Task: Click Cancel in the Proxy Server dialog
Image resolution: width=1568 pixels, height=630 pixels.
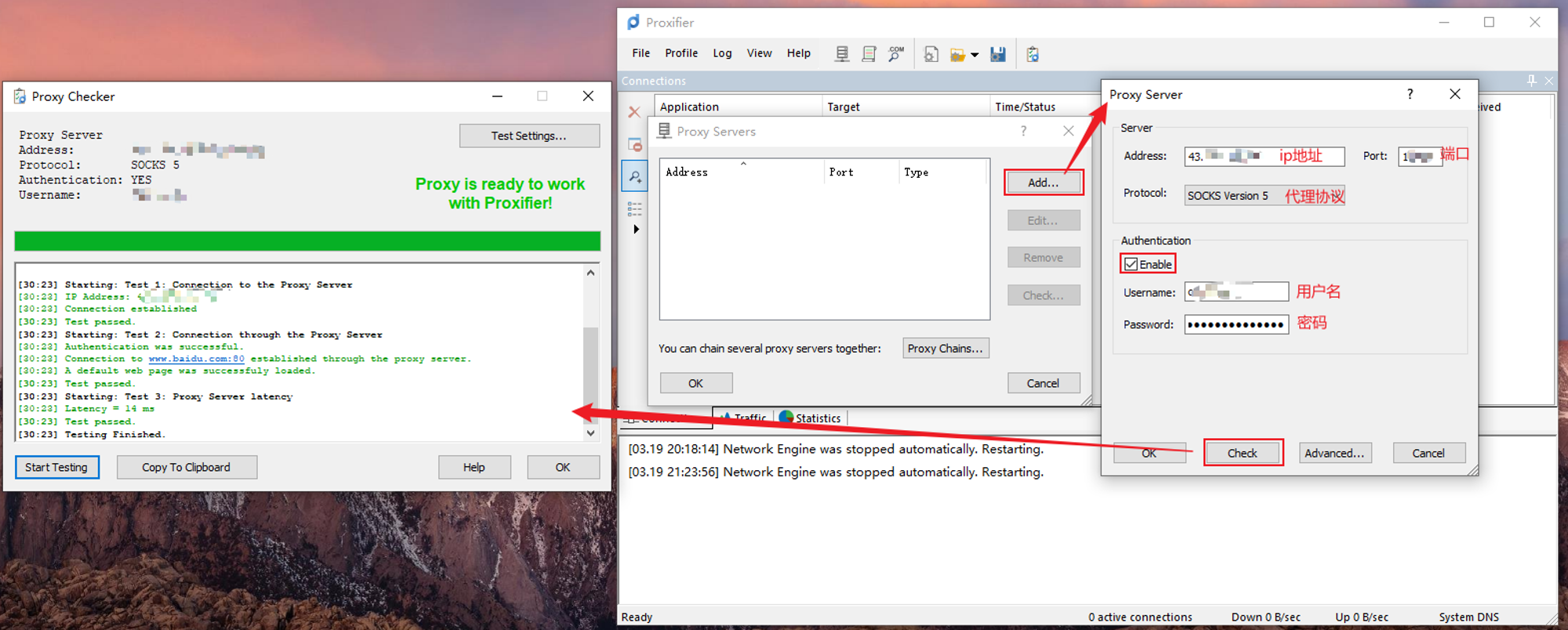Action: 1428,453
